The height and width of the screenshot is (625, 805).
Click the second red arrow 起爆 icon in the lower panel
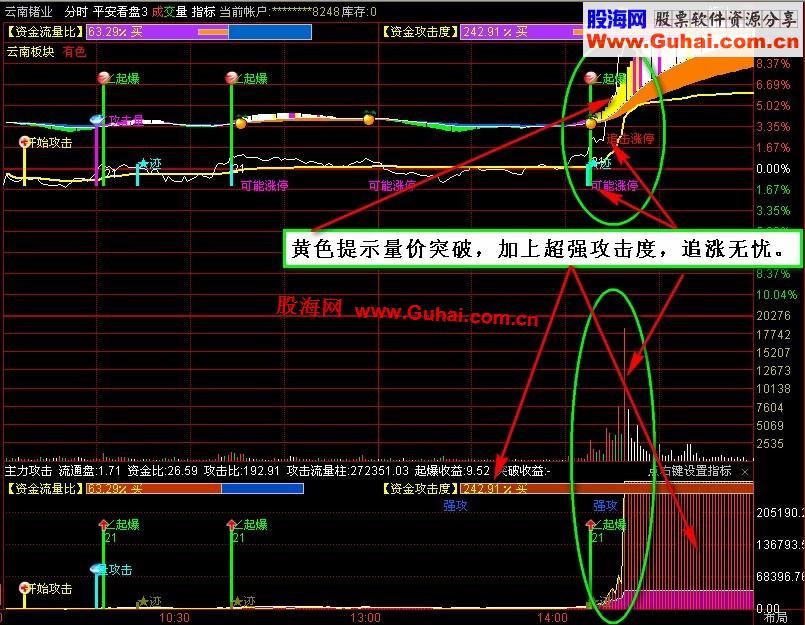232,524
